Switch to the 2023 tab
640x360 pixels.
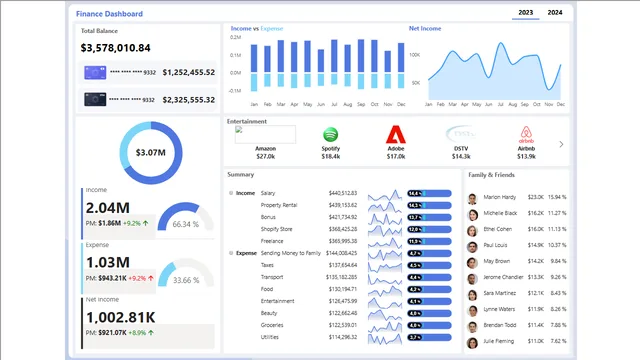[x=525, y=13]
